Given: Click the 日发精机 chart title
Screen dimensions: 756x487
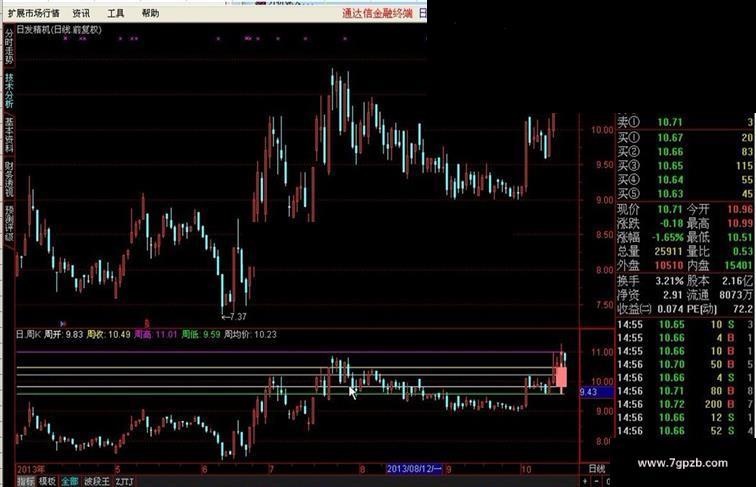Looking at the screenshot, I should coord(59,29).
